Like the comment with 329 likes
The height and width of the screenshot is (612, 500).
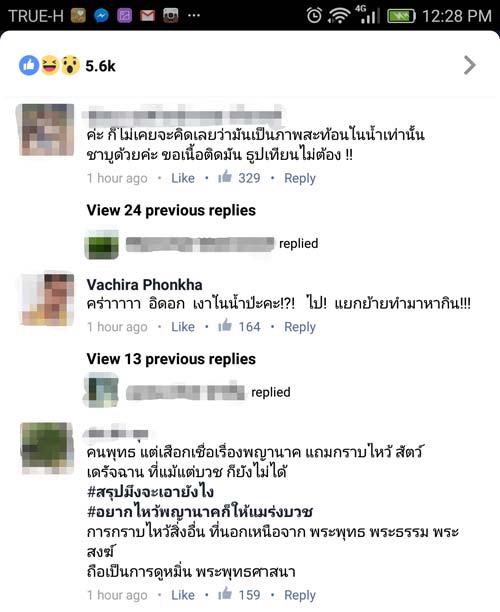(x=183, y=178)
